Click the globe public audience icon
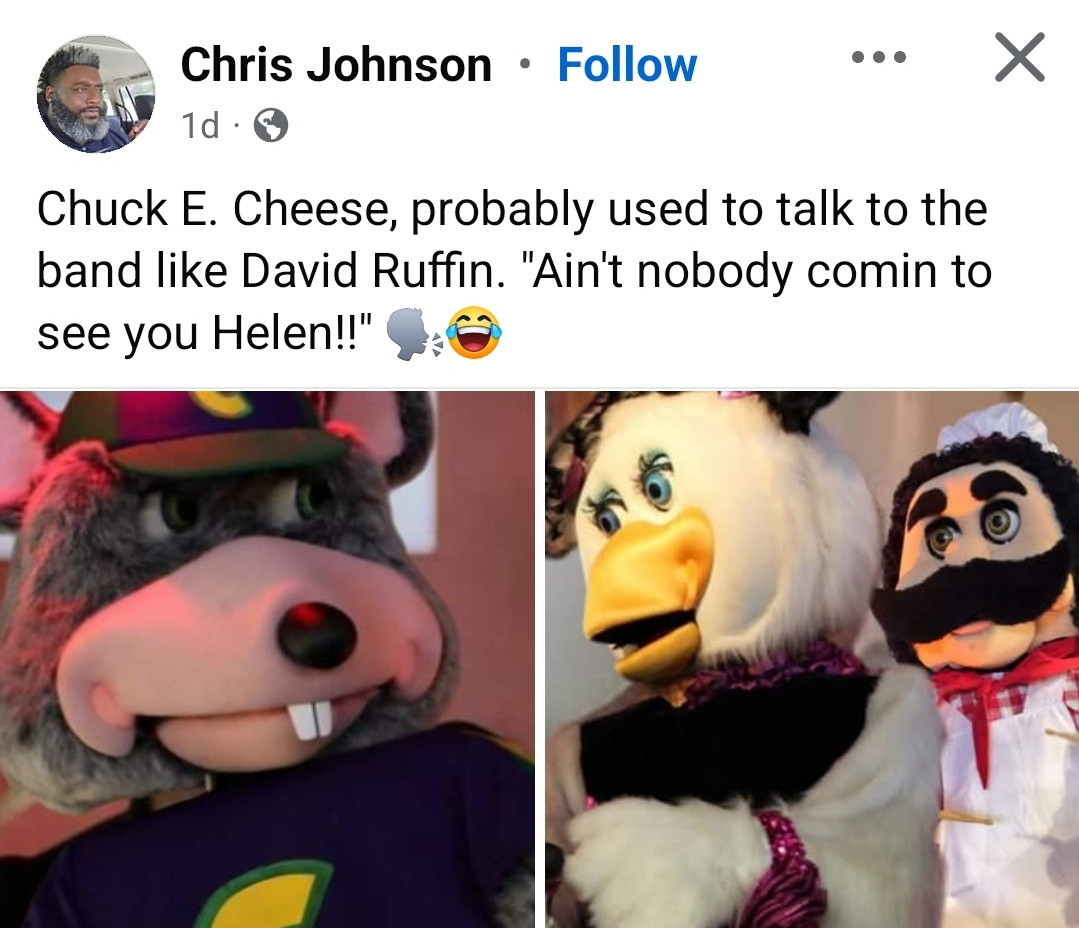Screen dimensions: 1079x928 pyautogui.click(x=271, y=125)
